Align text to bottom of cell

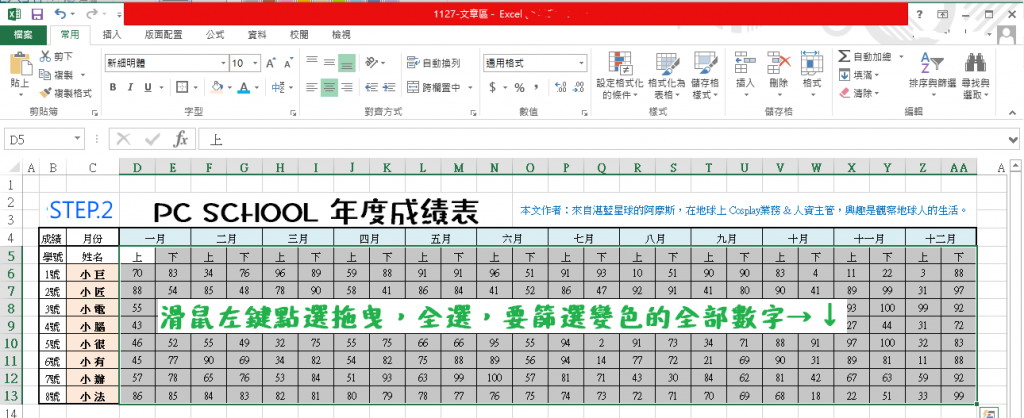pyautogui.click(x=347, y=63)
